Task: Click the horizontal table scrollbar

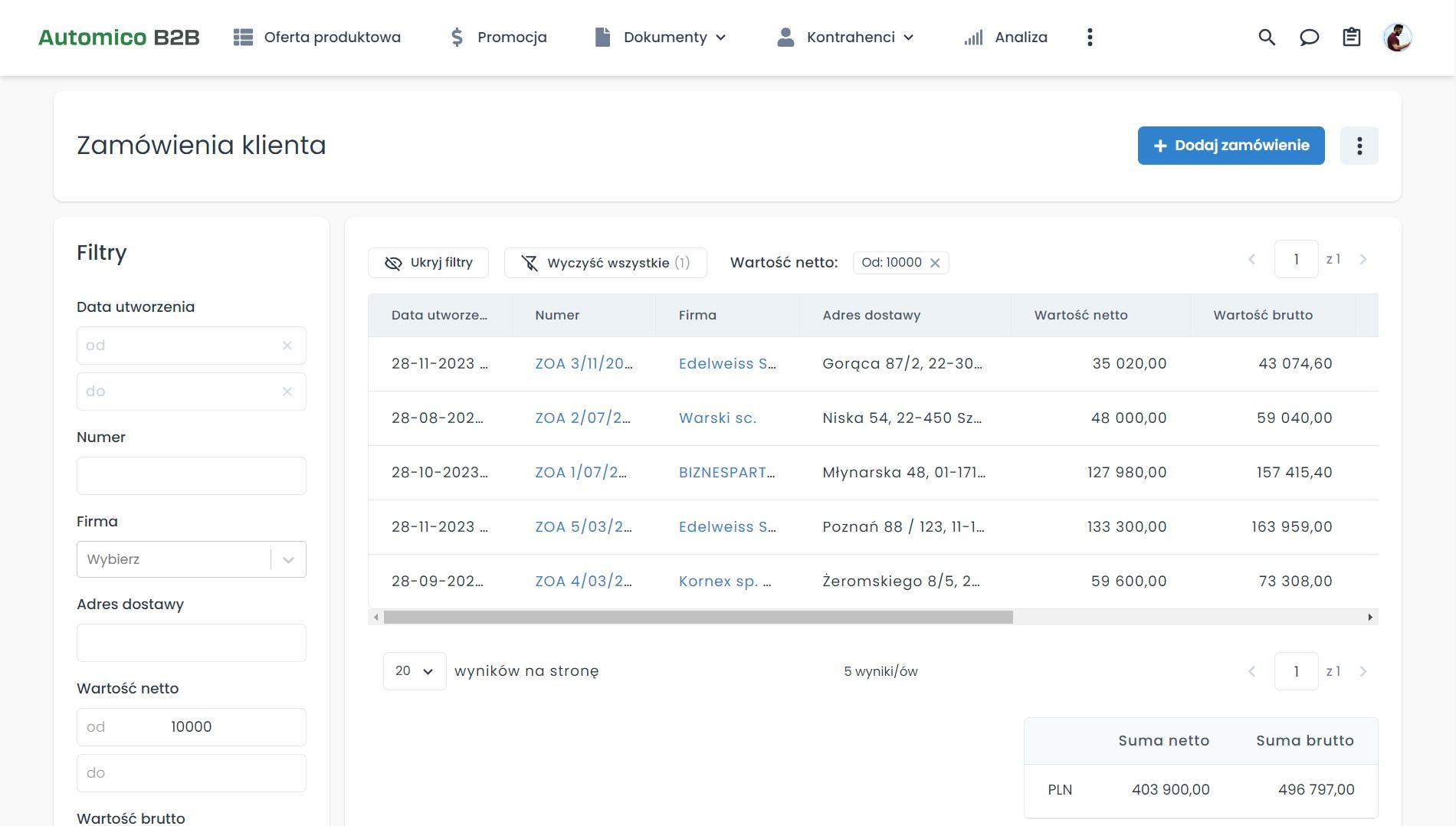Action: click(x=697, y=618)
